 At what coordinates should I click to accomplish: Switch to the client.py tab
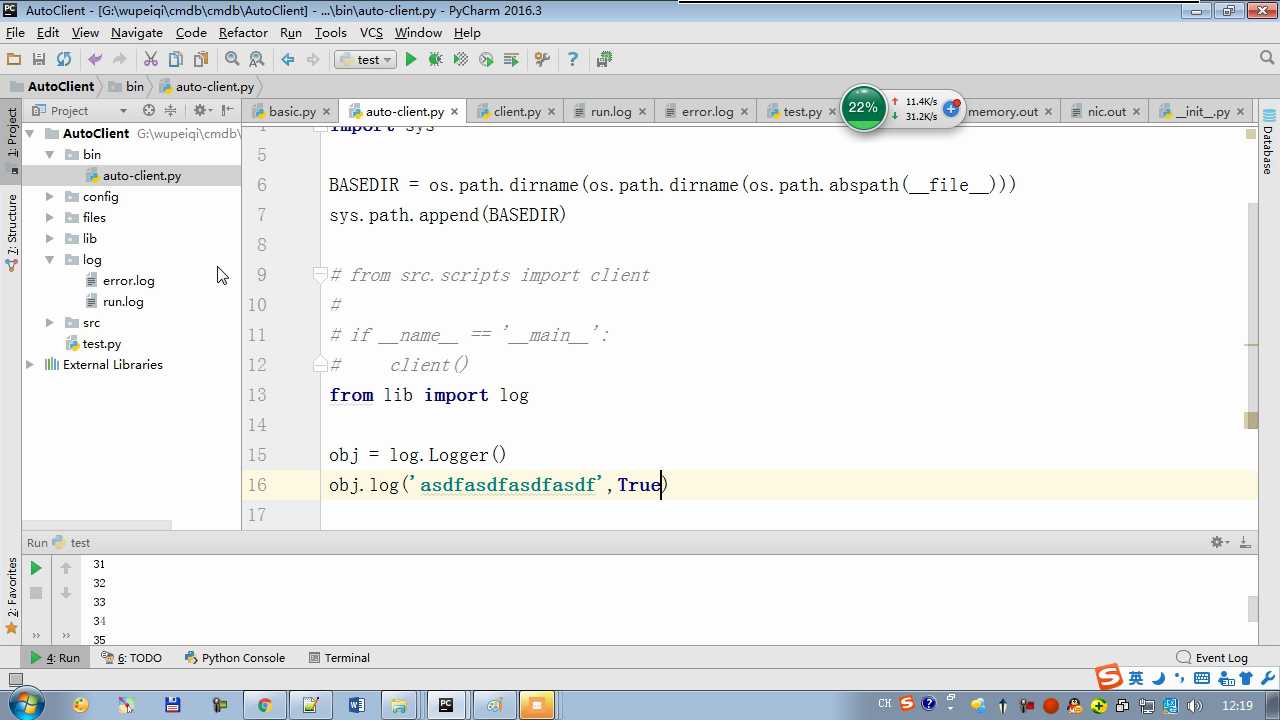point(517,112)
